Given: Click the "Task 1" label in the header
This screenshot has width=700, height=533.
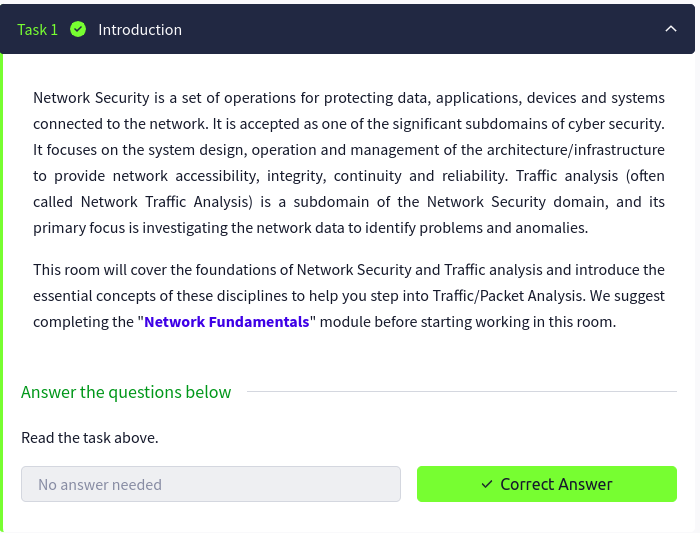Looking at the screenshot, I should coord(38,29).
